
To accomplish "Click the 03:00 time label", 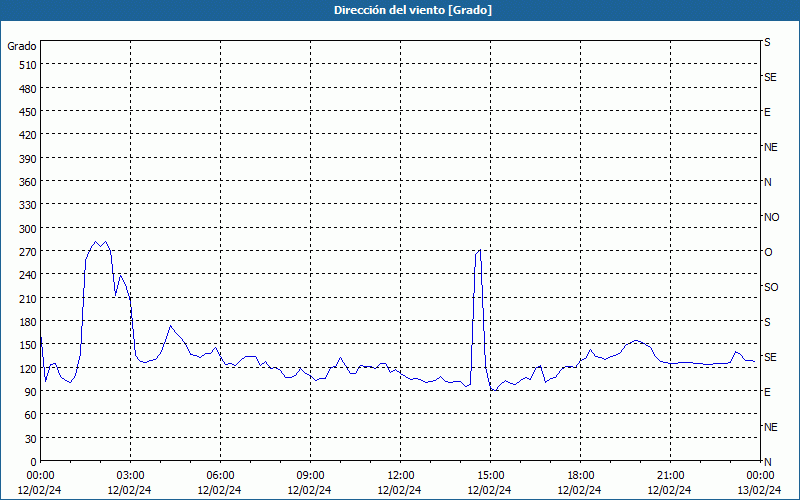I will tap(130, 476).
